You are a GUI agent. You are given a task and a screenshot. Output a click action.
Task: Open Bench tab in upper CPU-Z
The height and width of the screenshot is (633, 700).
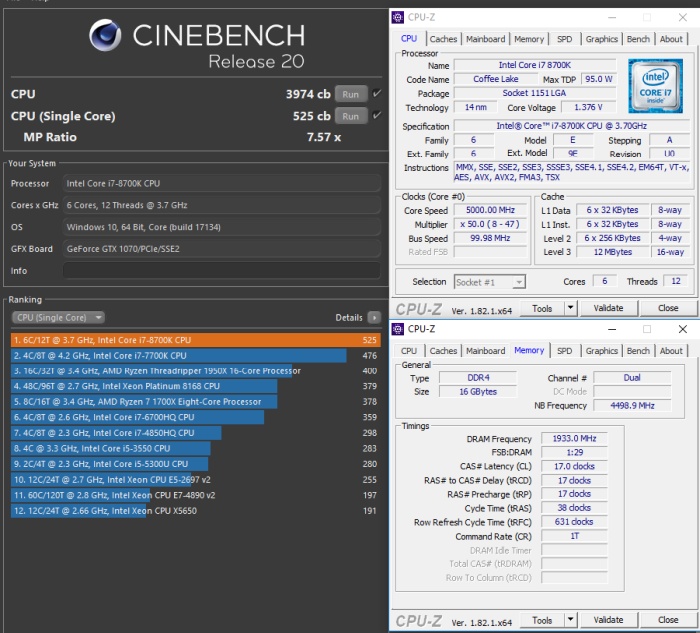(638, 39)
